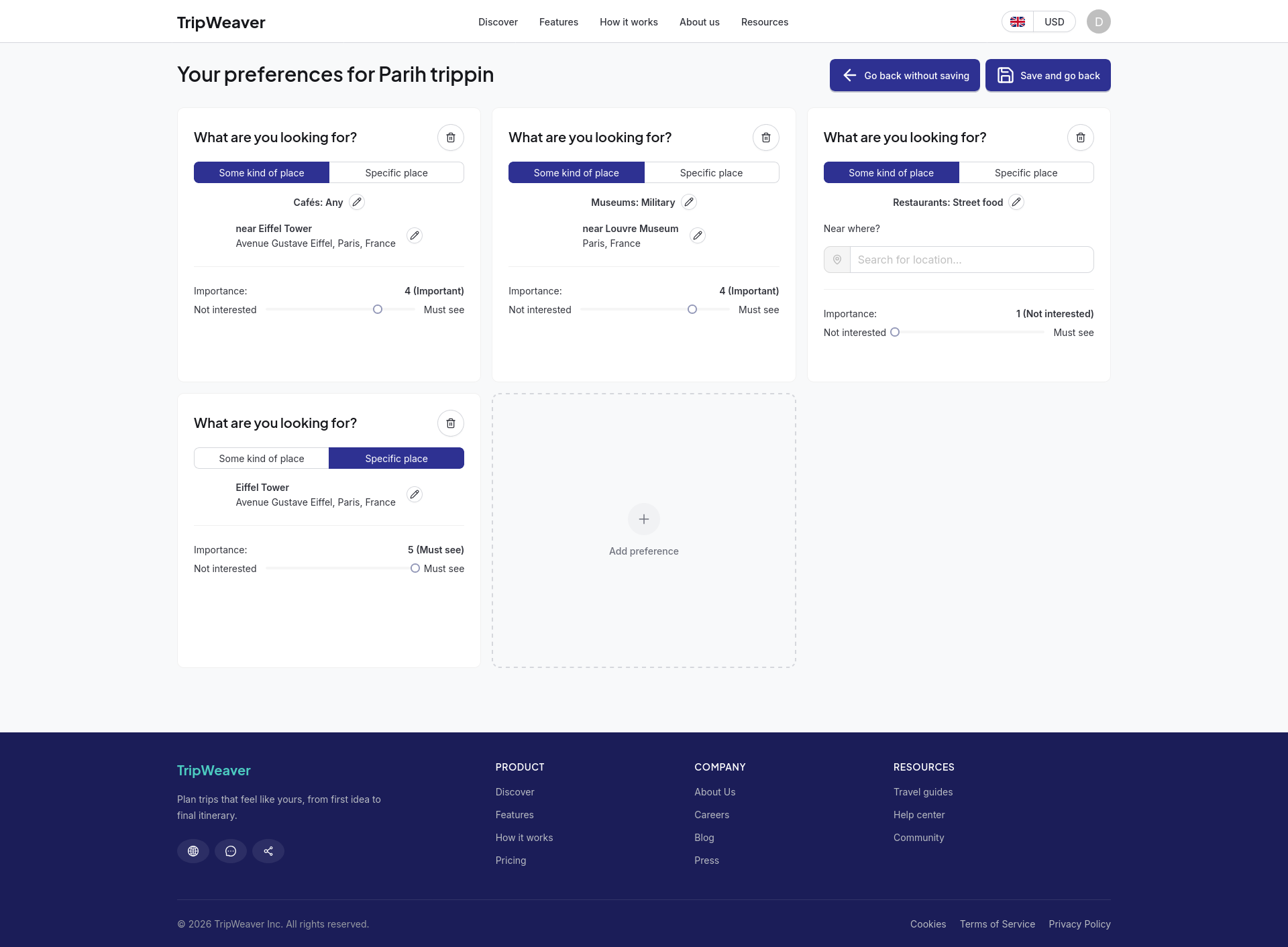The image size is (1288, 947).
Task: Open the Resources nav item
Action: tap(765, 22)
